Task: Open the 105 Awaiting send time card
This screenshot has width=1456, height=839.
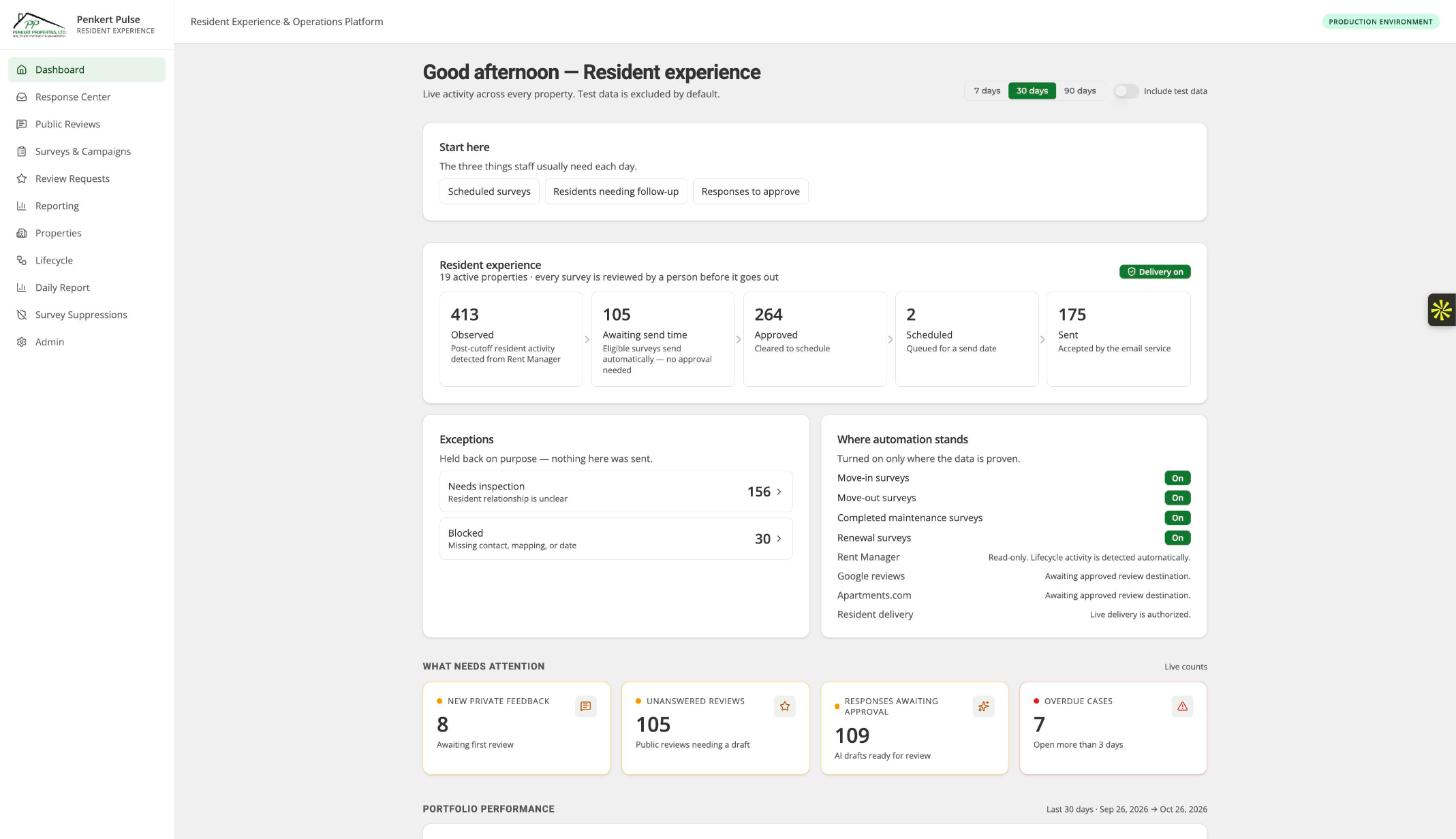Action: click(663, 339)
